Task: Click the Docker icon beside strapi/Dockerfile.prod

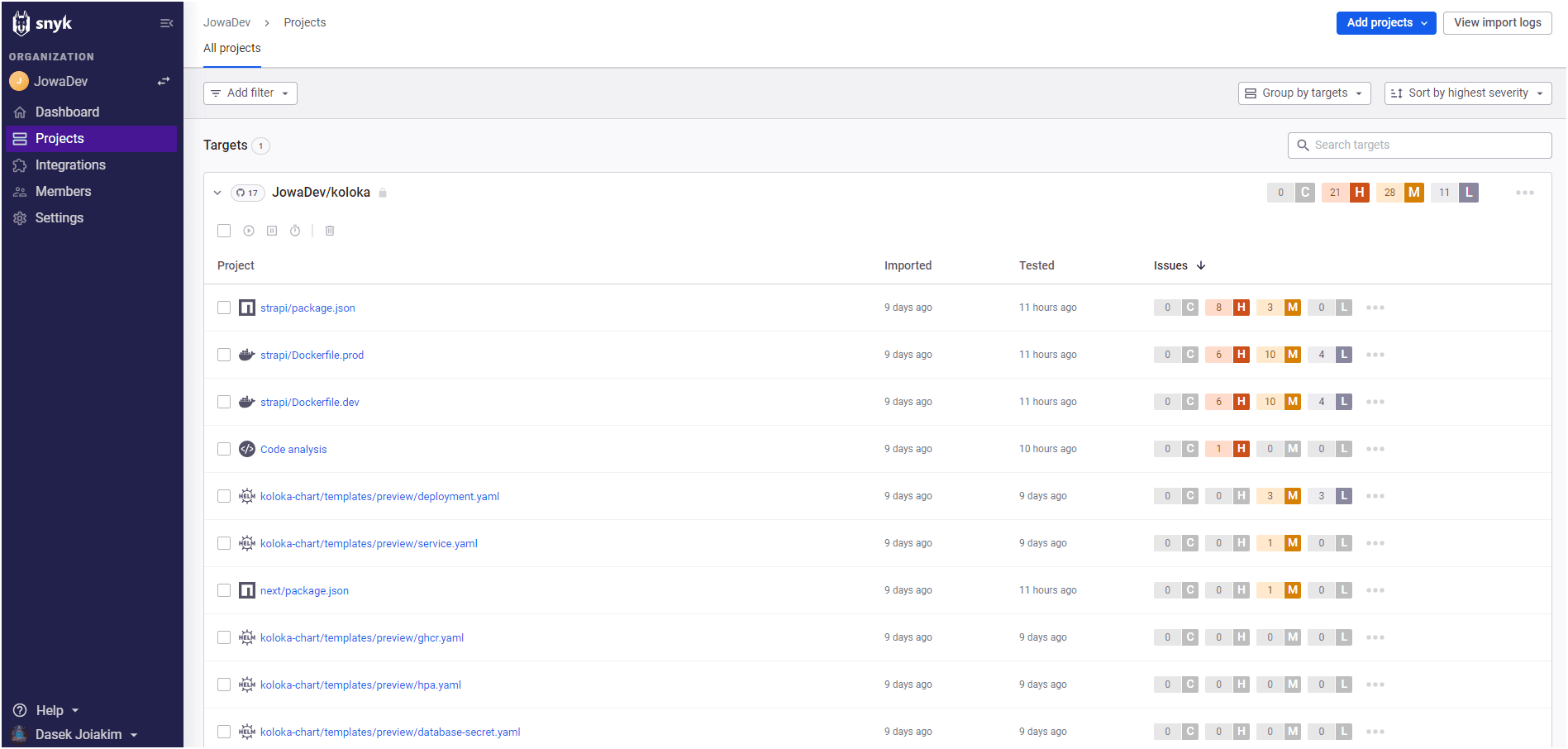Action: [247, 355]
